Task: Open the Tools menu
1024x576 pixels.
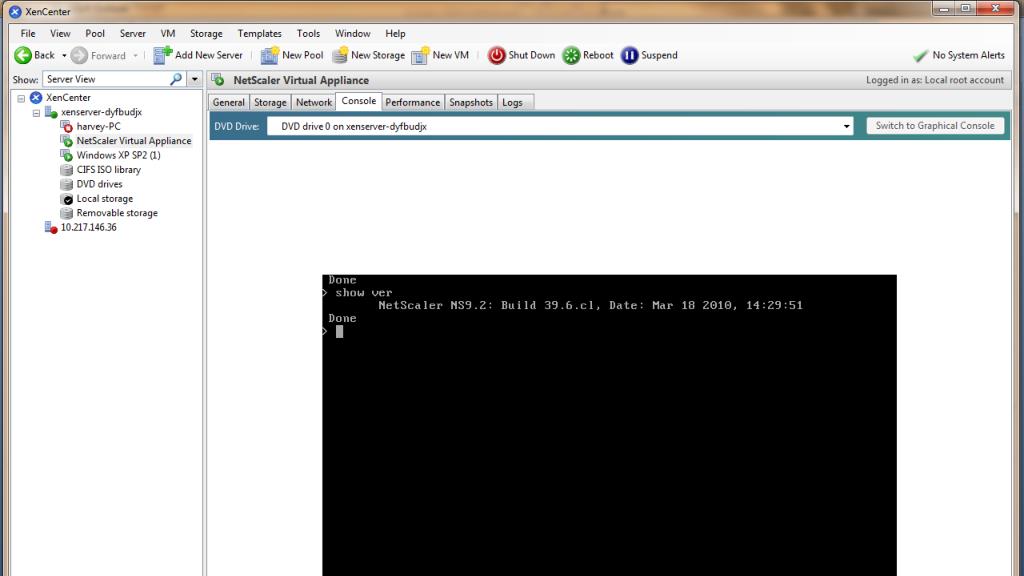Action: [308, 33]
